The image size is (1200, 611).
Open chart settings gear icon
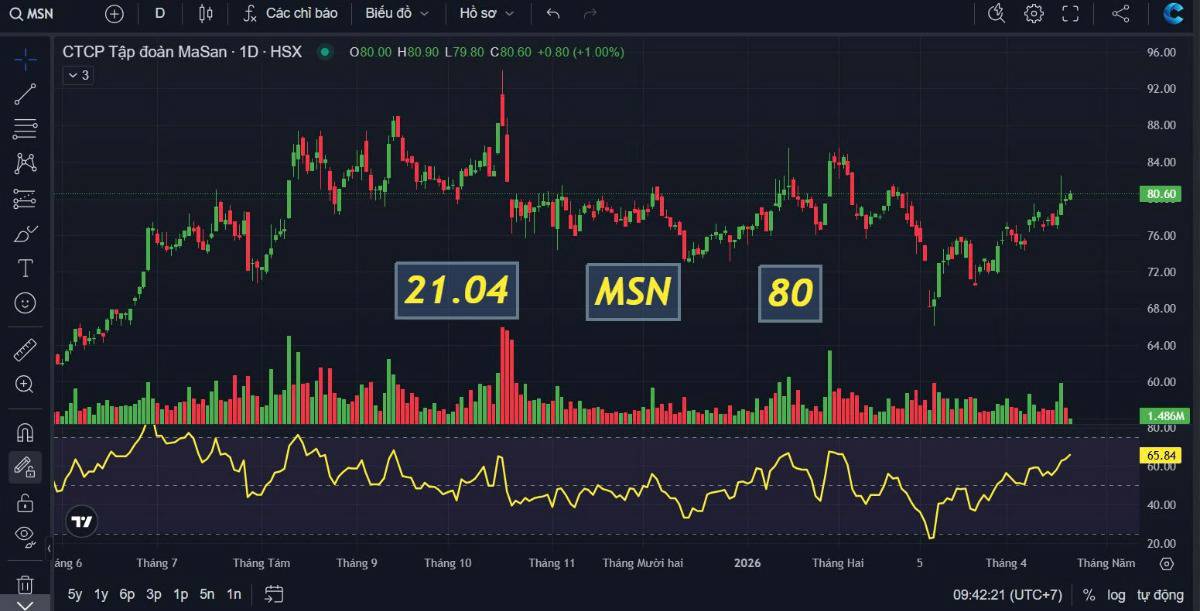point(1034,13)
